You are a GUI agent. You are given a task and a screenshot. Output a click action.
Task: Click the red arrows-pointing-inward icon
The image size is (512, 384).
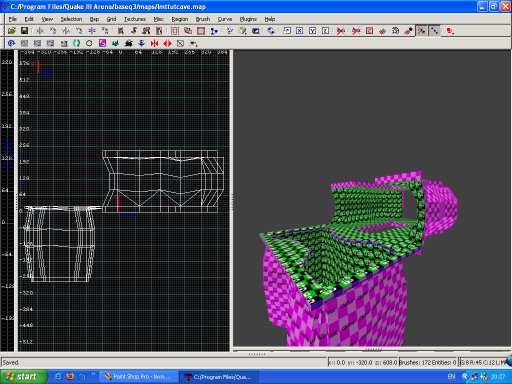(154, 43)
